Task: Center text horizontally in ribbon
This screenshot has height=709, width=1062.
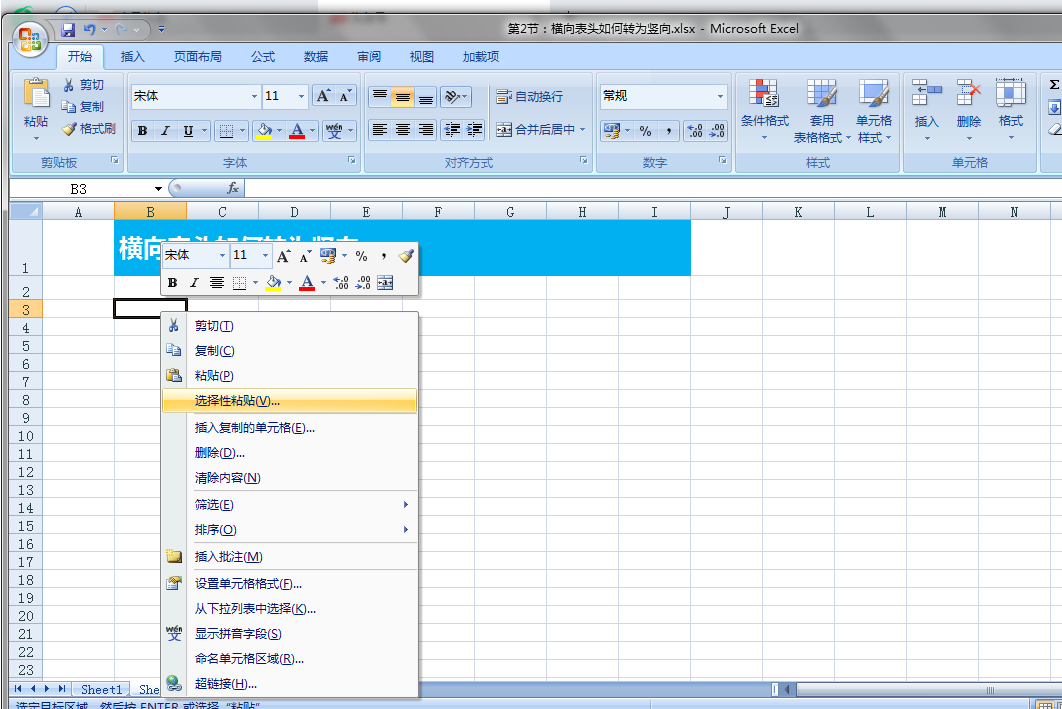Action: 402,129
